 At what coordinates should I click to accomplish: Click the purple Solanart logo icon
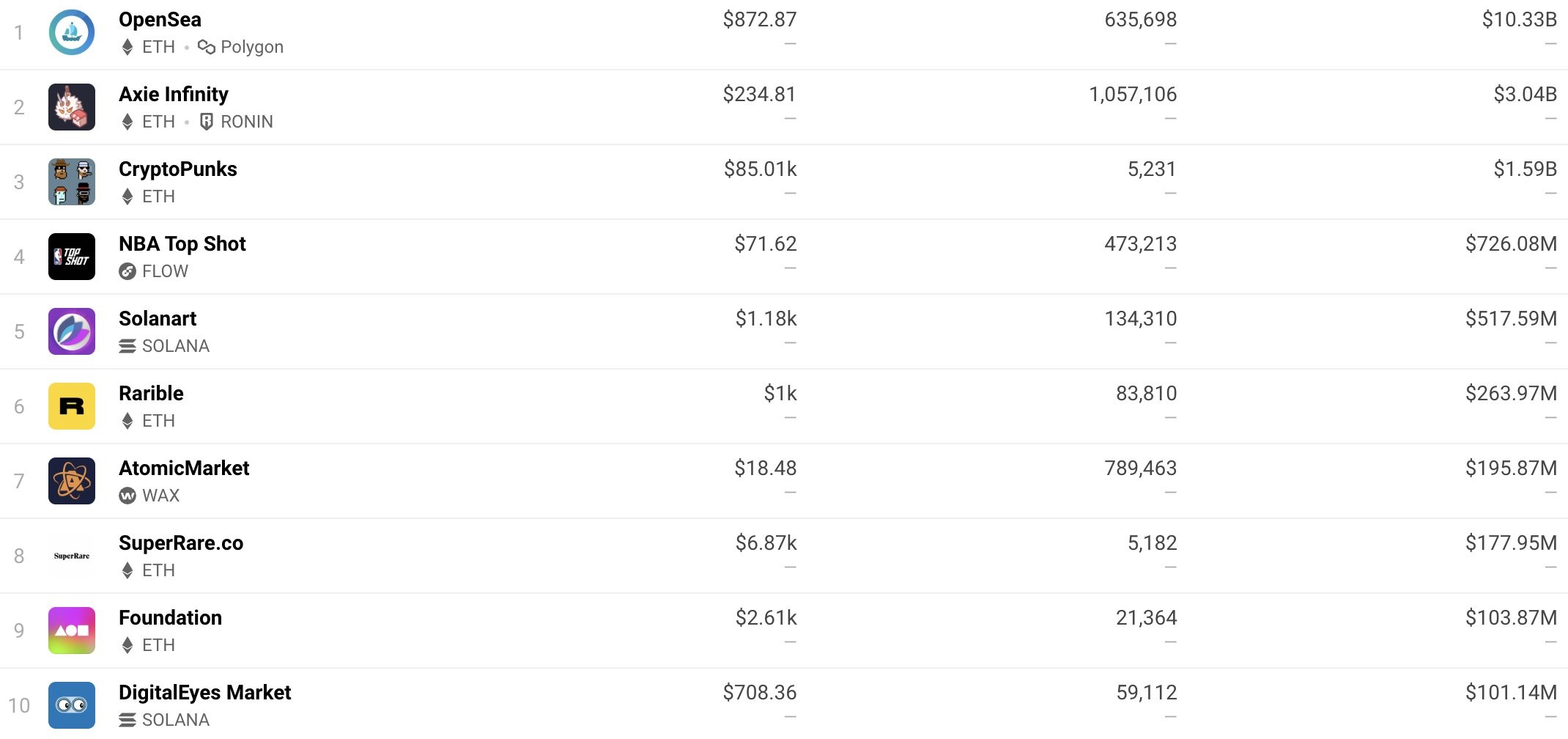pos(72,331)
